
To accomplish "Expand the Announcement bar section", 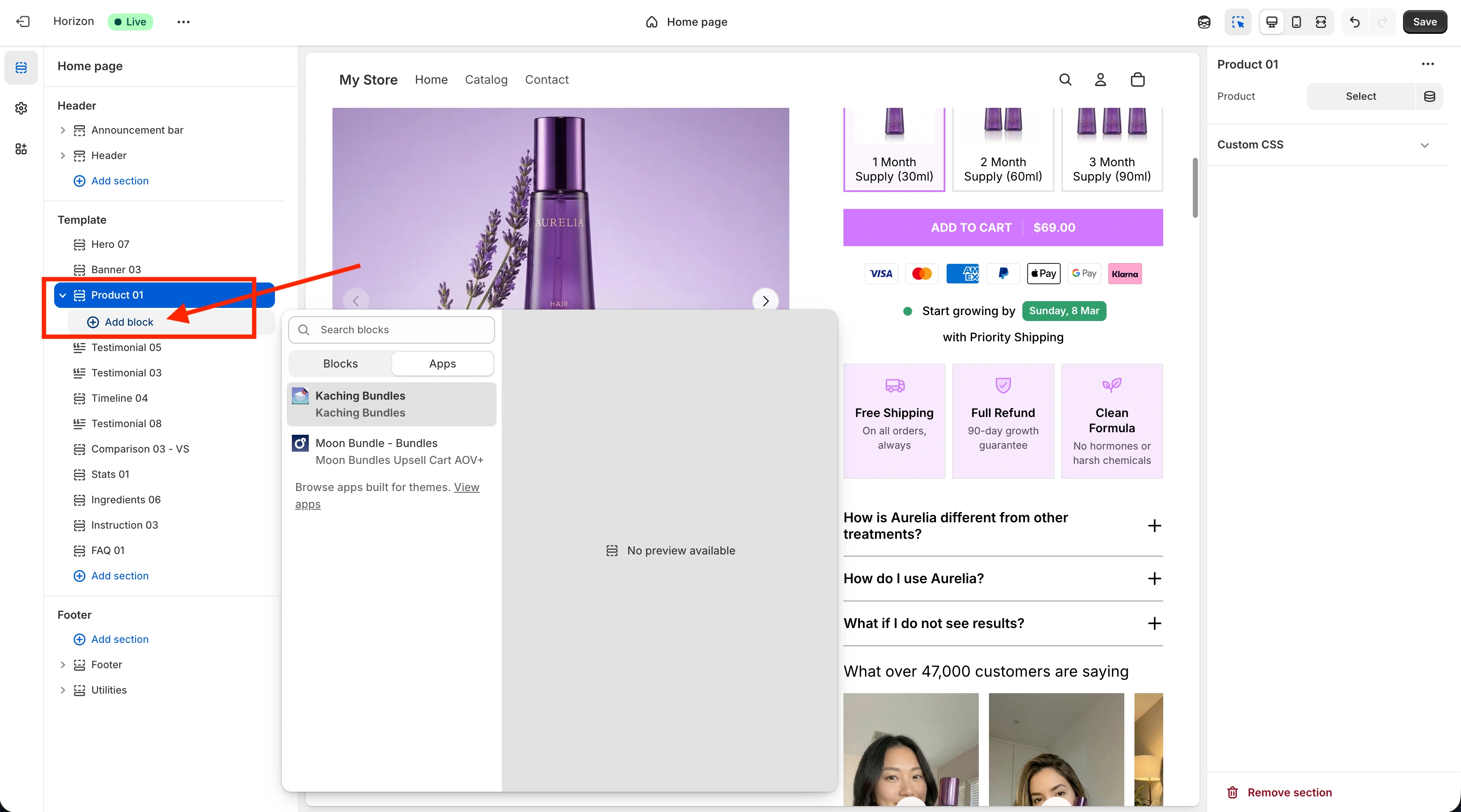I will 62,130.
